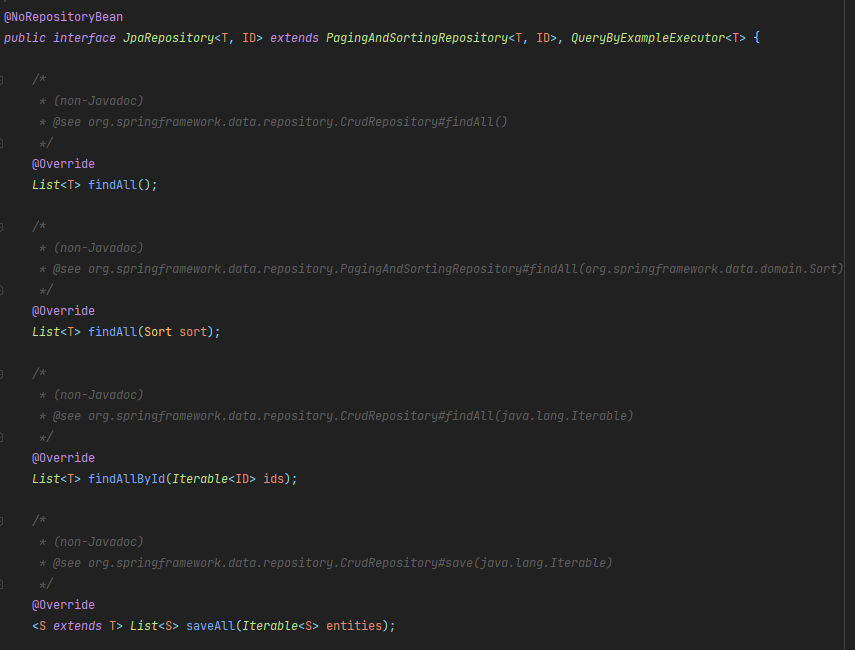The width and height of the screenshot is (855, 650).
Task: Click the saveAll method name
Action: pos(210,626)
